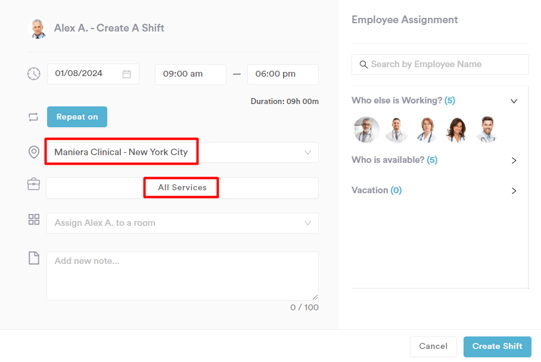Click the note document icon
The width and height of the screenshot is (541, 362).
click(x=34, y=258)
